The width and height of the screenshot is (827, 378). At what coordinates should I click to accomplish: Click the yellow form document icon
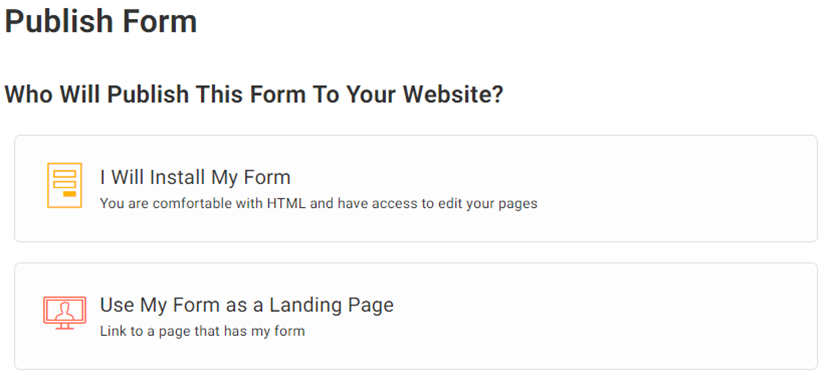coord(64,185)
